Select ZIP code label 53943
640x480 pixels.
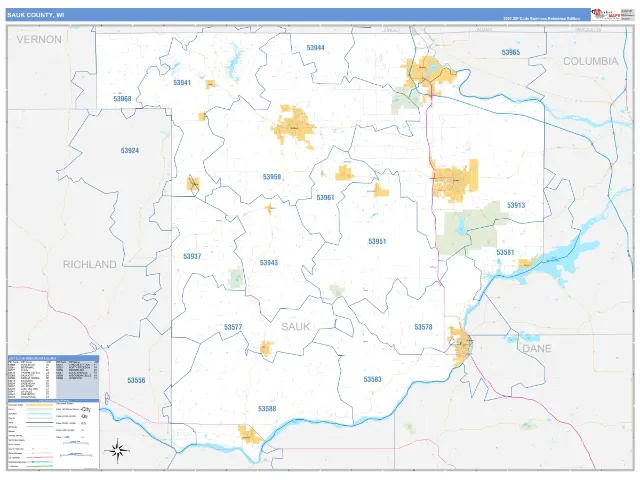(269, 263)
